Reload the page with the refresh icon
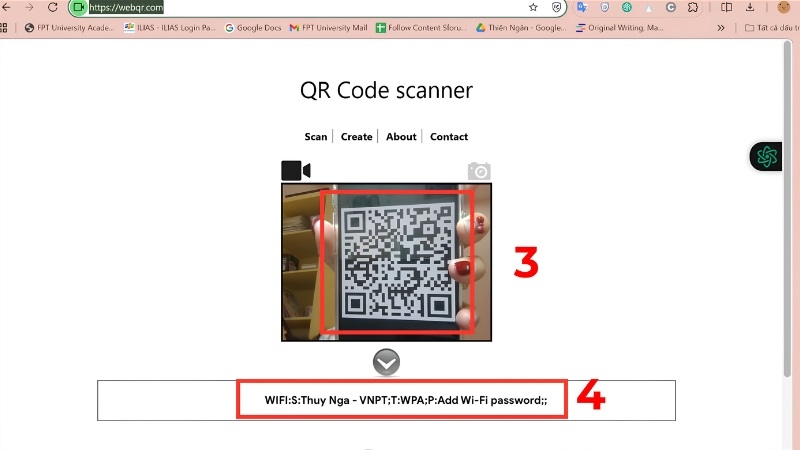This screenshot has width=800, height=450. click(53, 7)
